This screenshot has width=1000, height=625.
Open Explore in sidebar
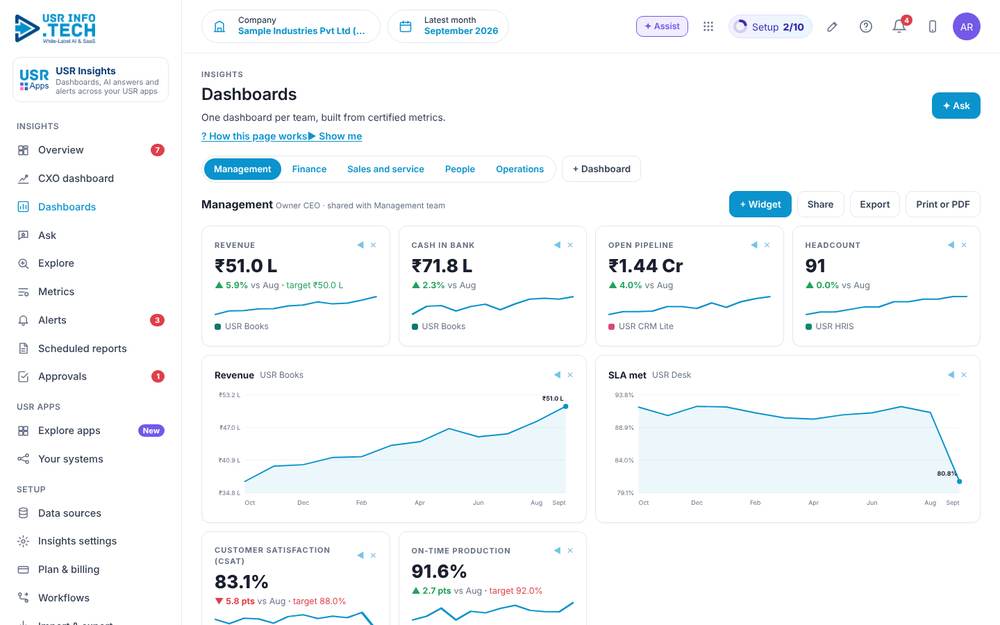[x=91, y=263]
